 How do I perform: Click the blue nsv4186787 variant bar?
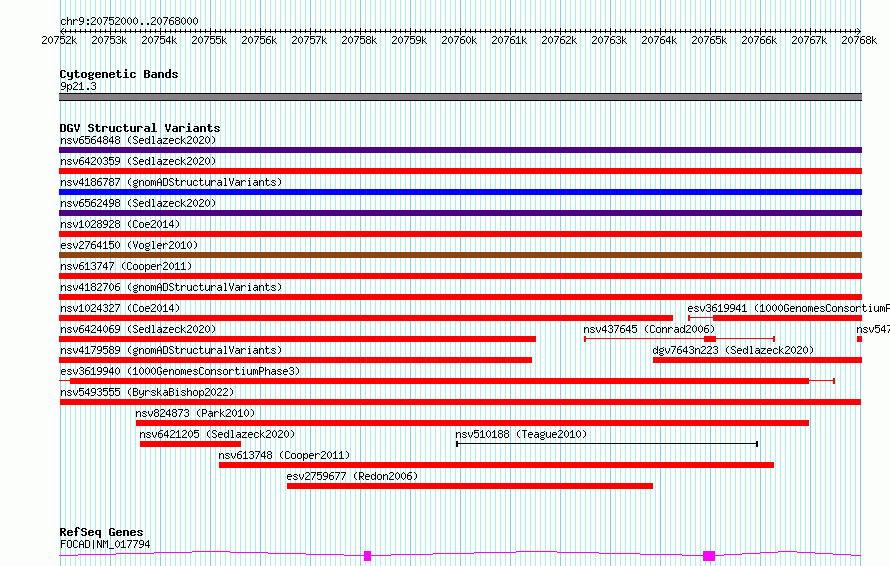[x=460, y=192]
